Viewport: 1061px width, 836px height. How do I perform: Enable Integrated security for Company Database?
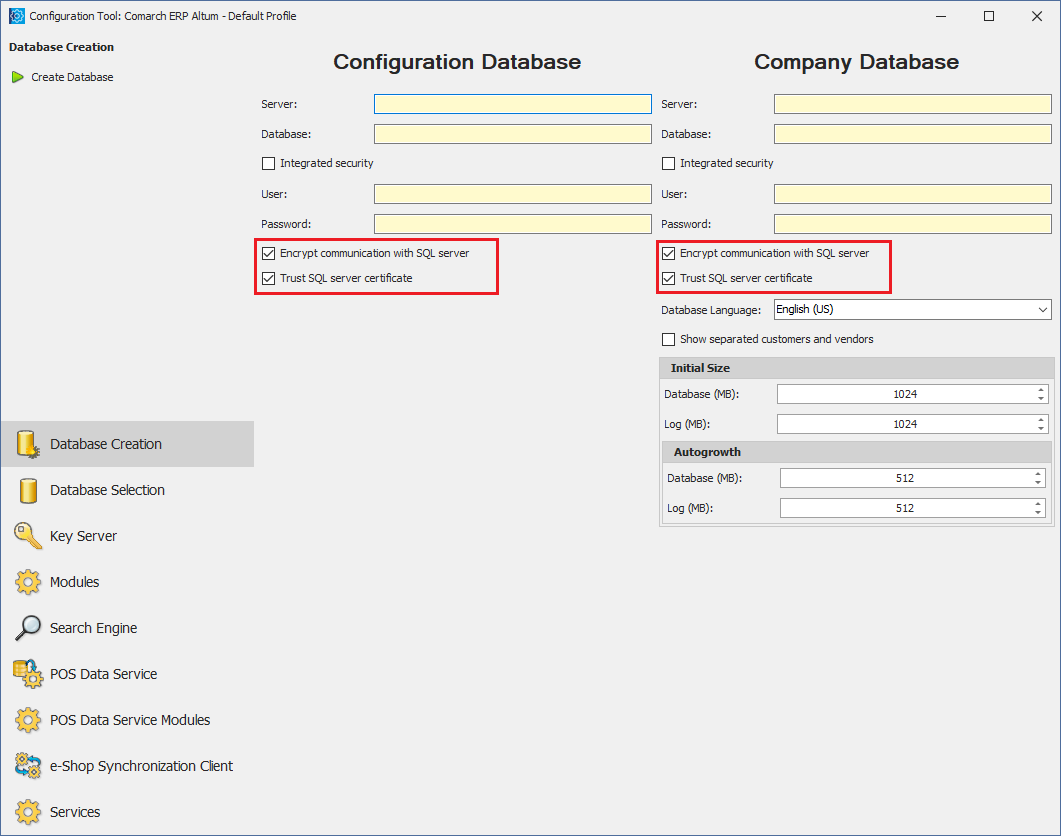(669, 163)
